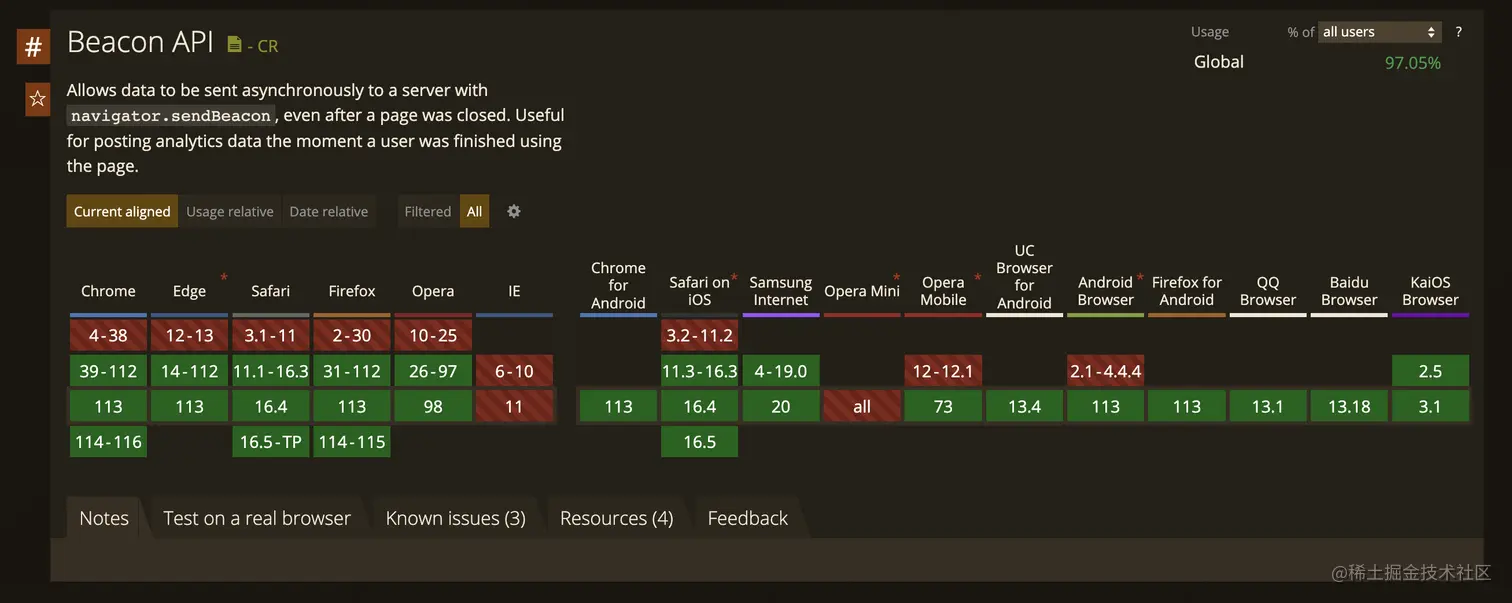The image size is (1512, 603).
Task: Select Firefox 114-115 cell
Action: click(352, 441)
